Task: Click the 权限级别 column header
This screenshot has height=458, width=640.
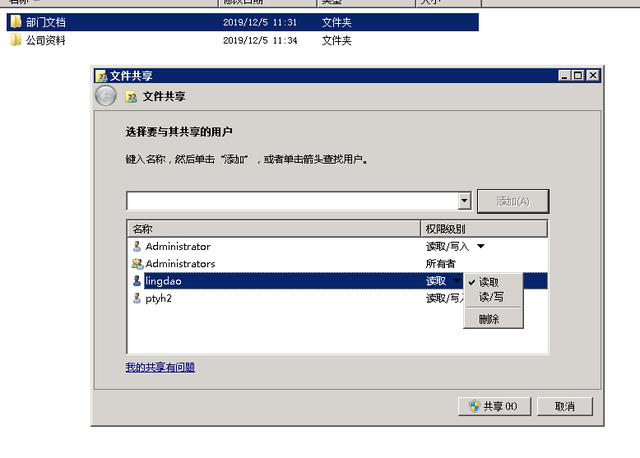Action: point(484,229)
